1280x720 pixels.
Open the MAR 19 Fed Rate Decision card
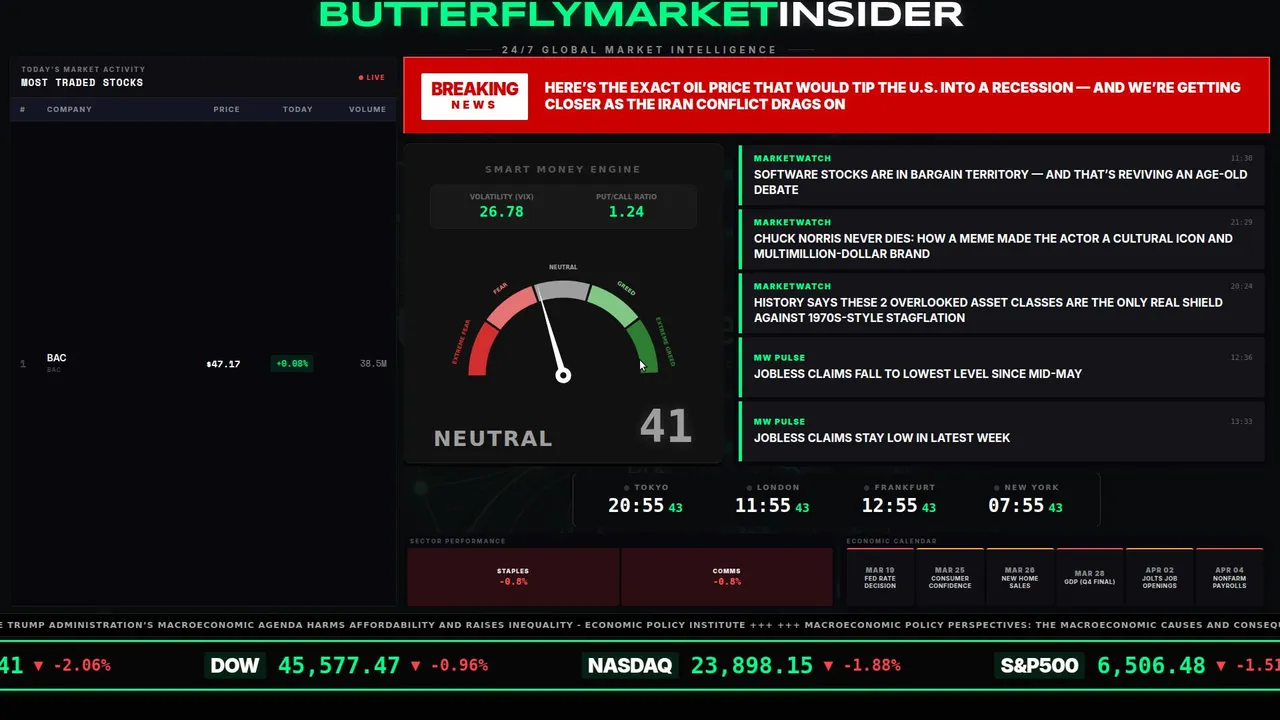point(880,577)
